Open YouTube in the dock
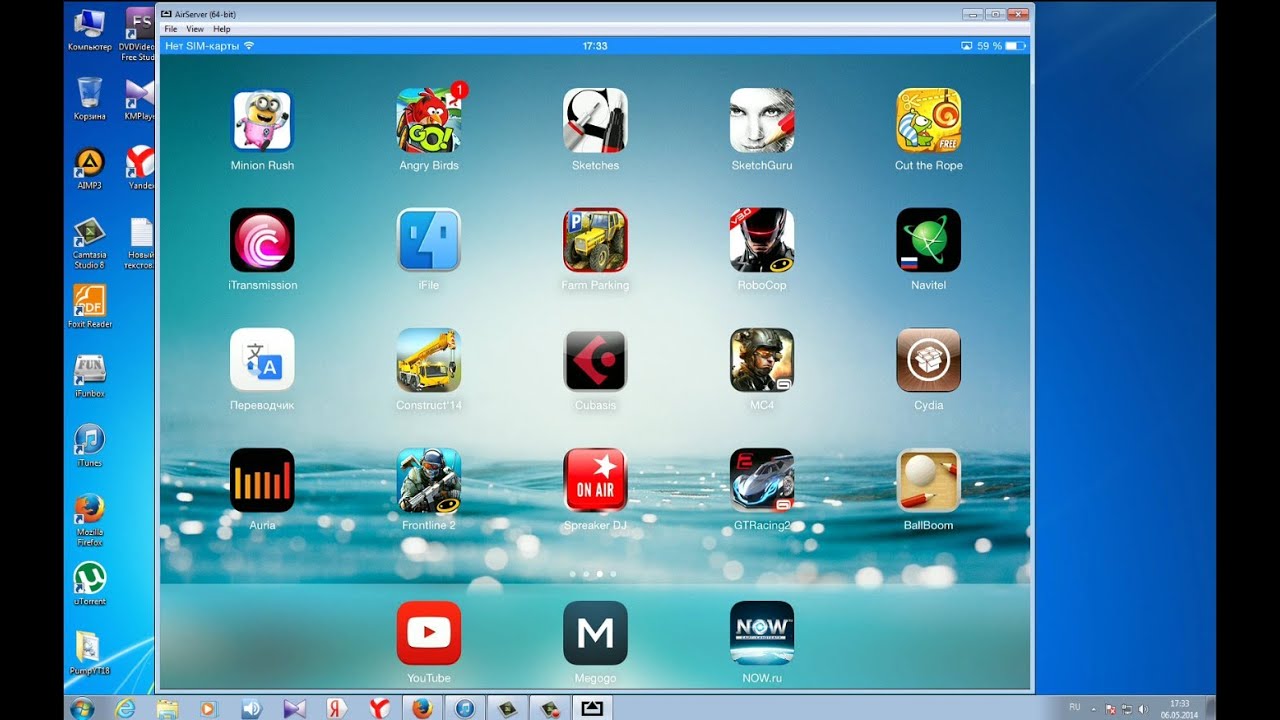 click(429, 633)
